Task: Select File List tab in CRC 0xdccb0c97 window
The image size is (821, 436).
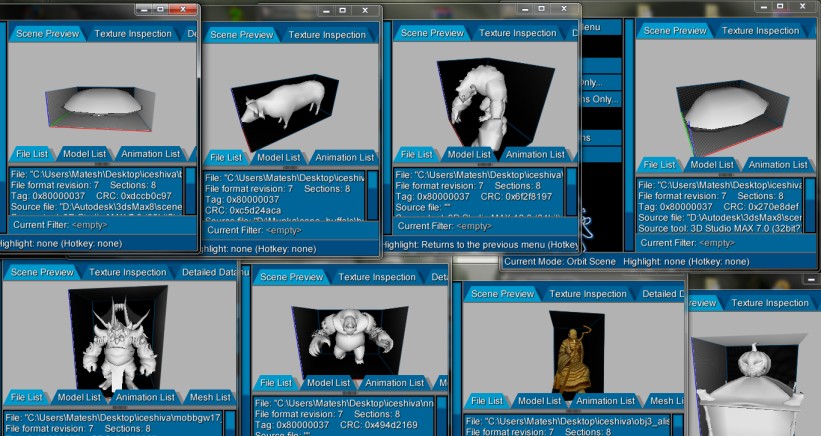Action: click(x=32, y=154)
